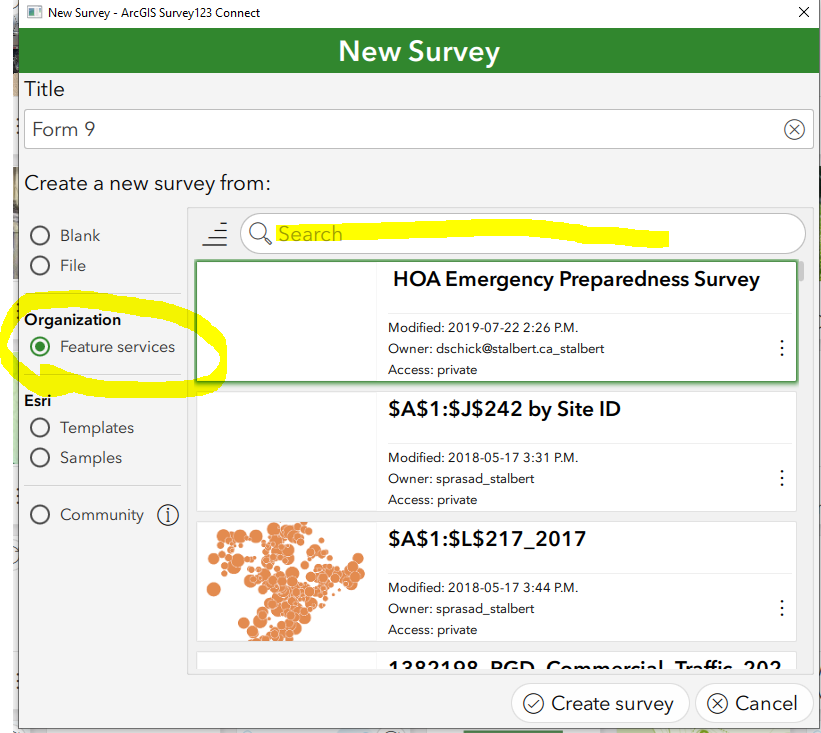Clear the Title field using the X icon
Screen dimensions: 821x733
[794, 129]
